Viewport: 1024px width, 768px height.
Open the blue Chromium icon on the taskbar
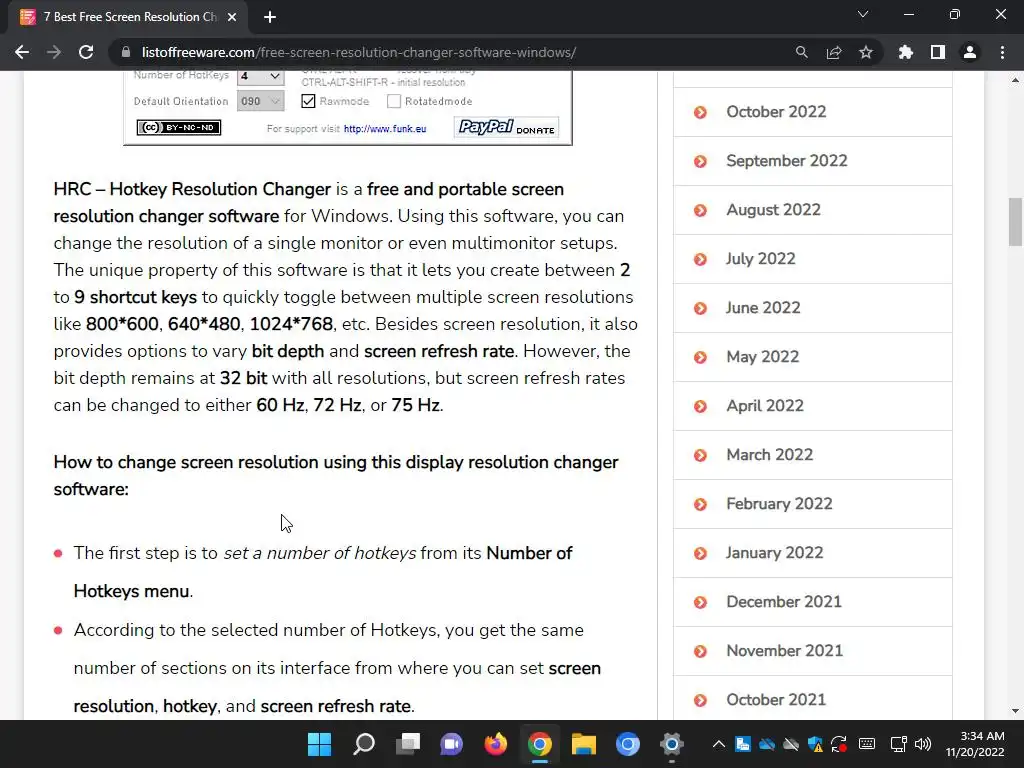(x=628, y=744)
